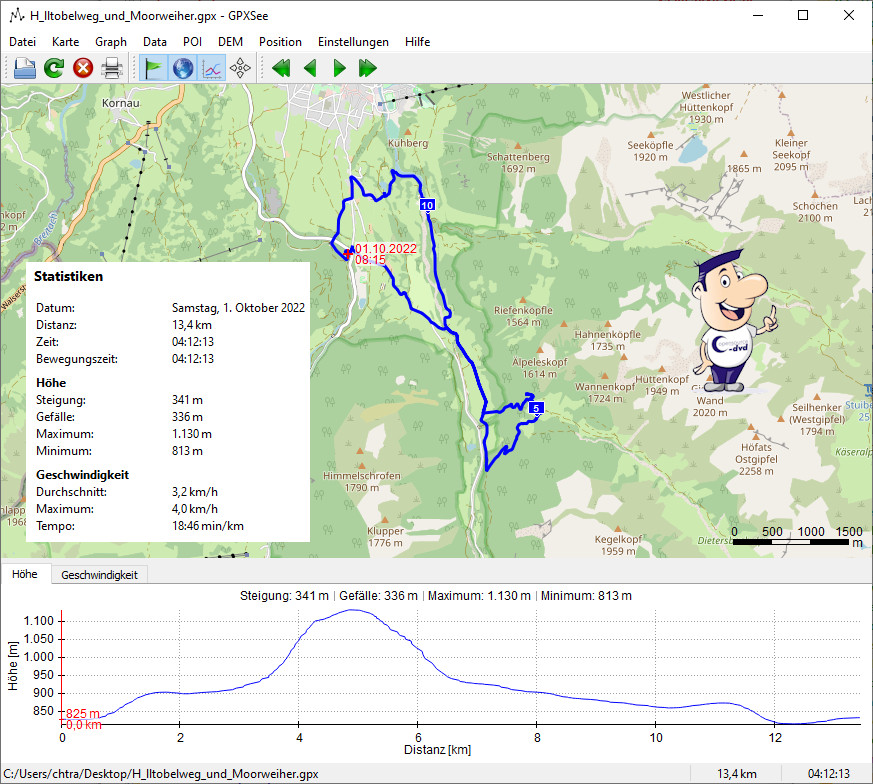The width and height of the screenshot is (873, 784).
Task: Open the Datei menu
Action: tap(22, 42)
